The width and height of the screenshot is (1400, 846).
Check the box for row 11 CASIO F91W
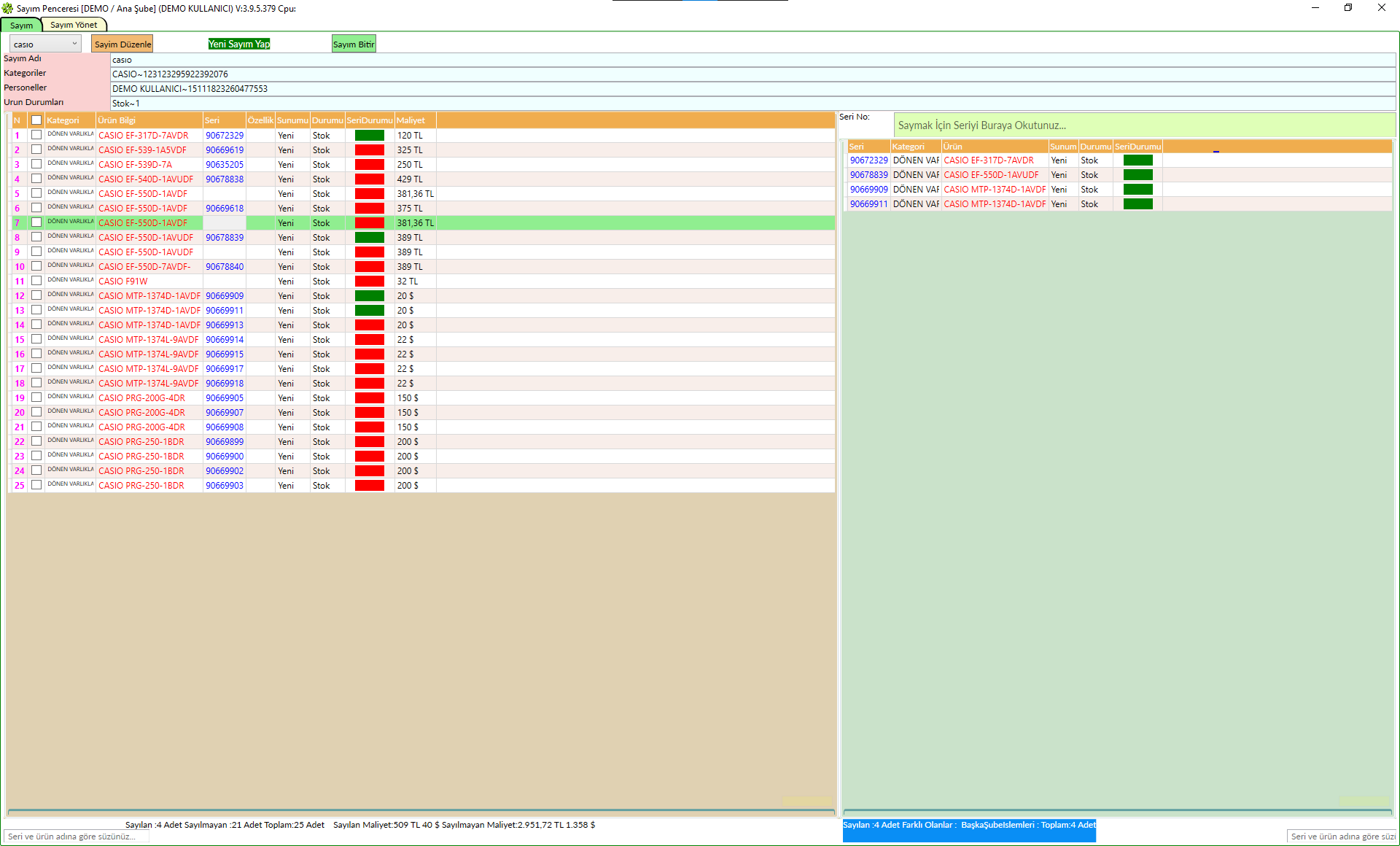pos(36,281)
